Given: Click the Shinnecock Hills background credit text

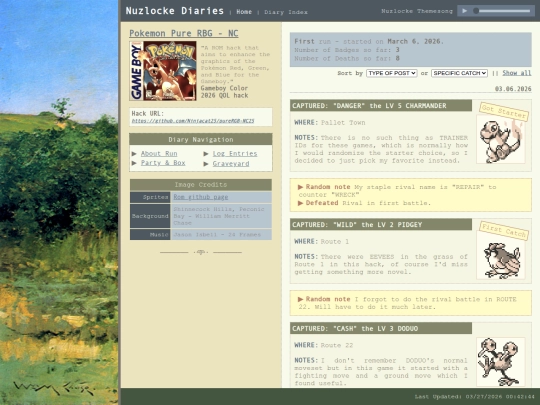Looking at the screenshot, I should (219, 216).
